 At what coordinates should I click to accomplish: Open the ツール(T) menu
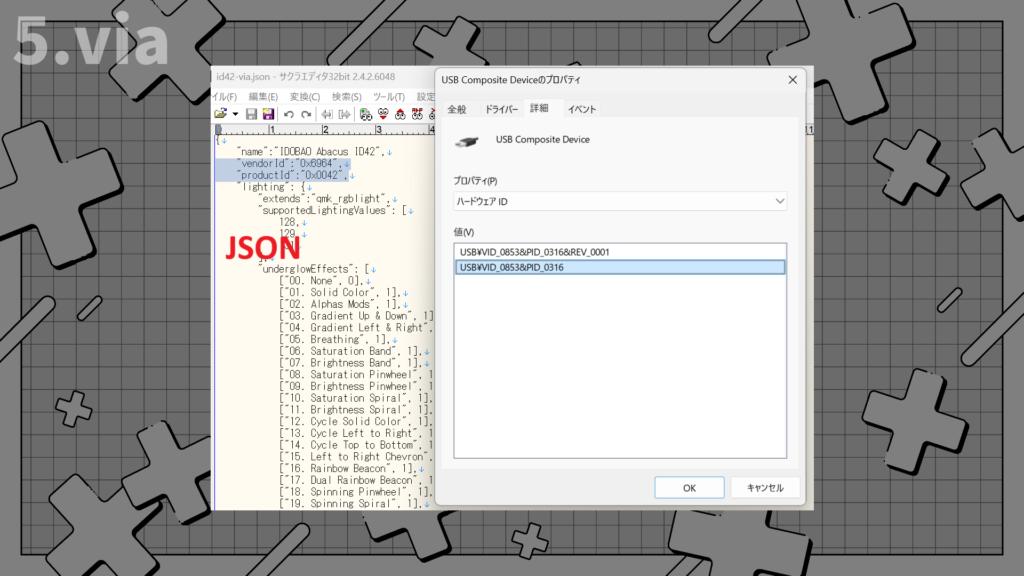coord(388,96)
